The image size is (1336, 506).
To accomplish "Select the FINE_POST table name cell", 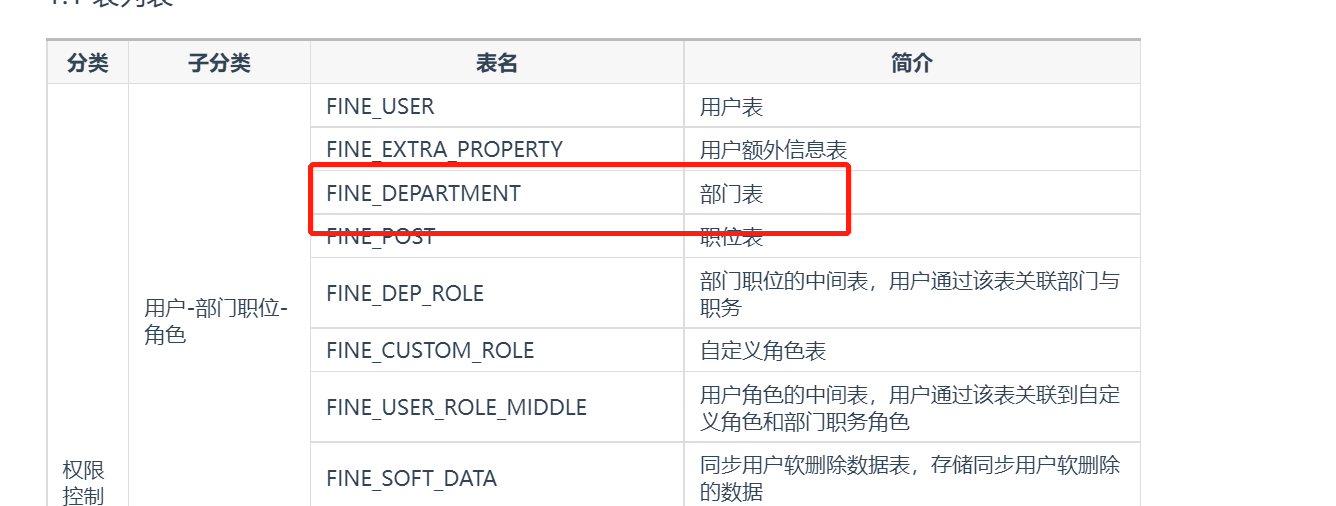I will pyautogui.click(x=497, y=236).
